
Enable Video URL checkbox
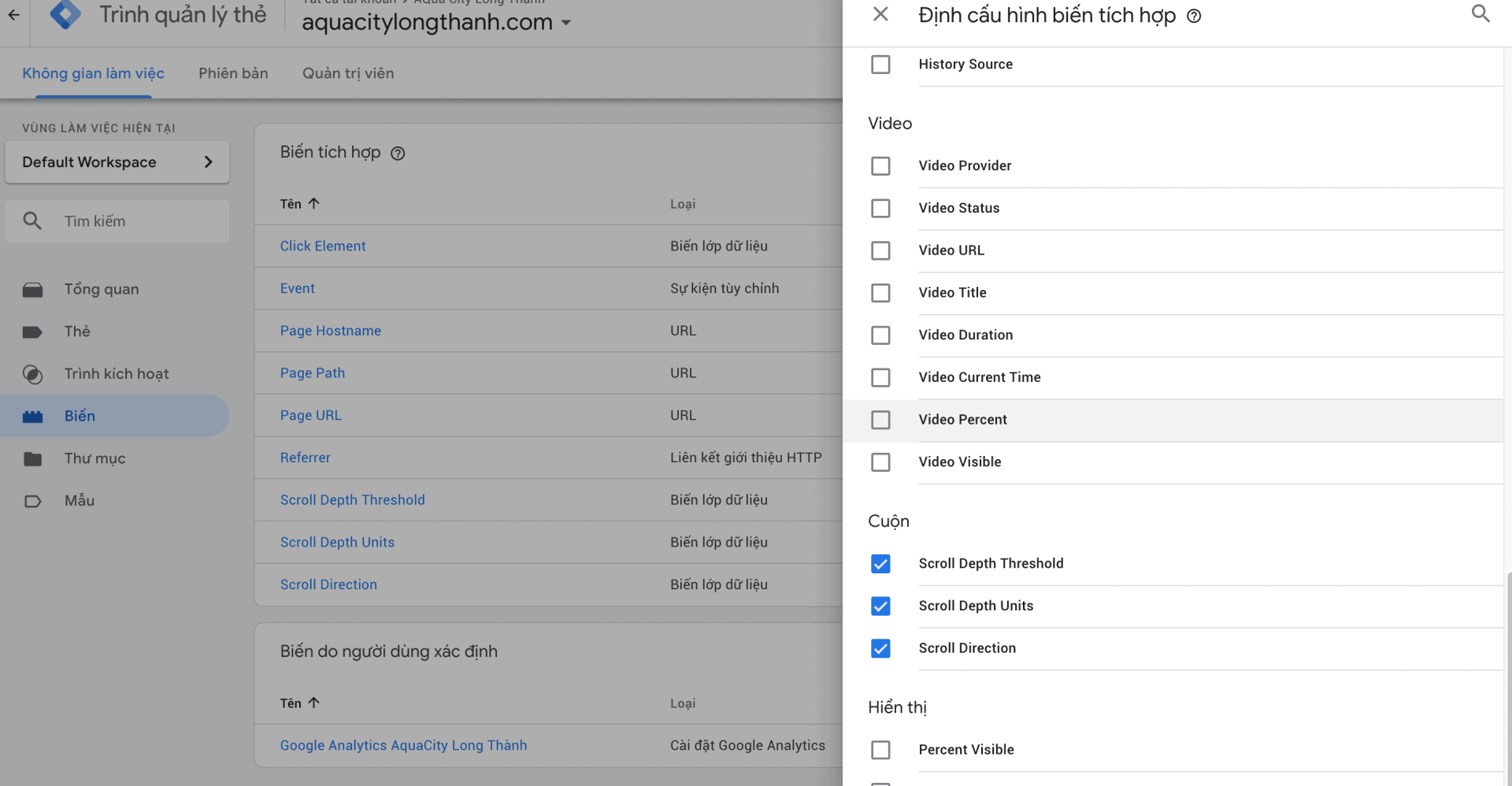(880, 250)
